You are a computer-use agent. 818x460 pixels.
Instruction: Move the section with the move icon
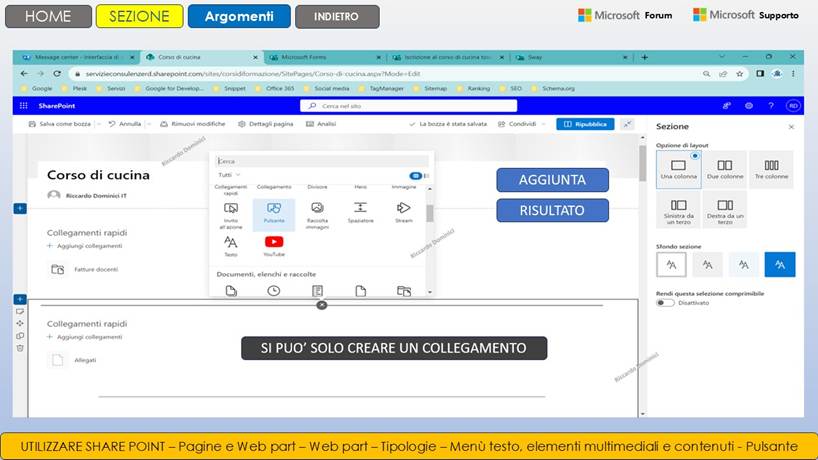(x=20, y=323)
